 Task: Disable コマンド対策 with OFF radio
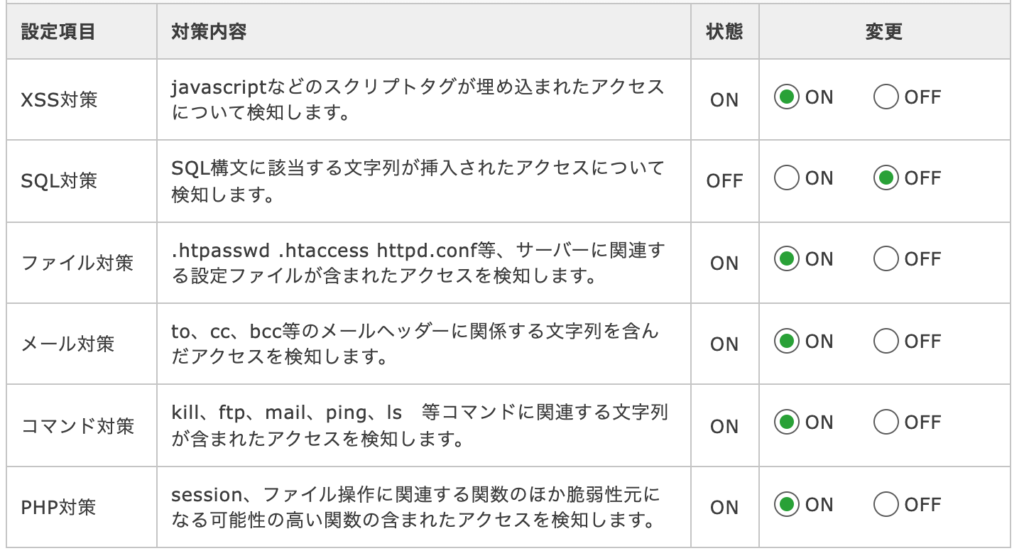[886, 422]
